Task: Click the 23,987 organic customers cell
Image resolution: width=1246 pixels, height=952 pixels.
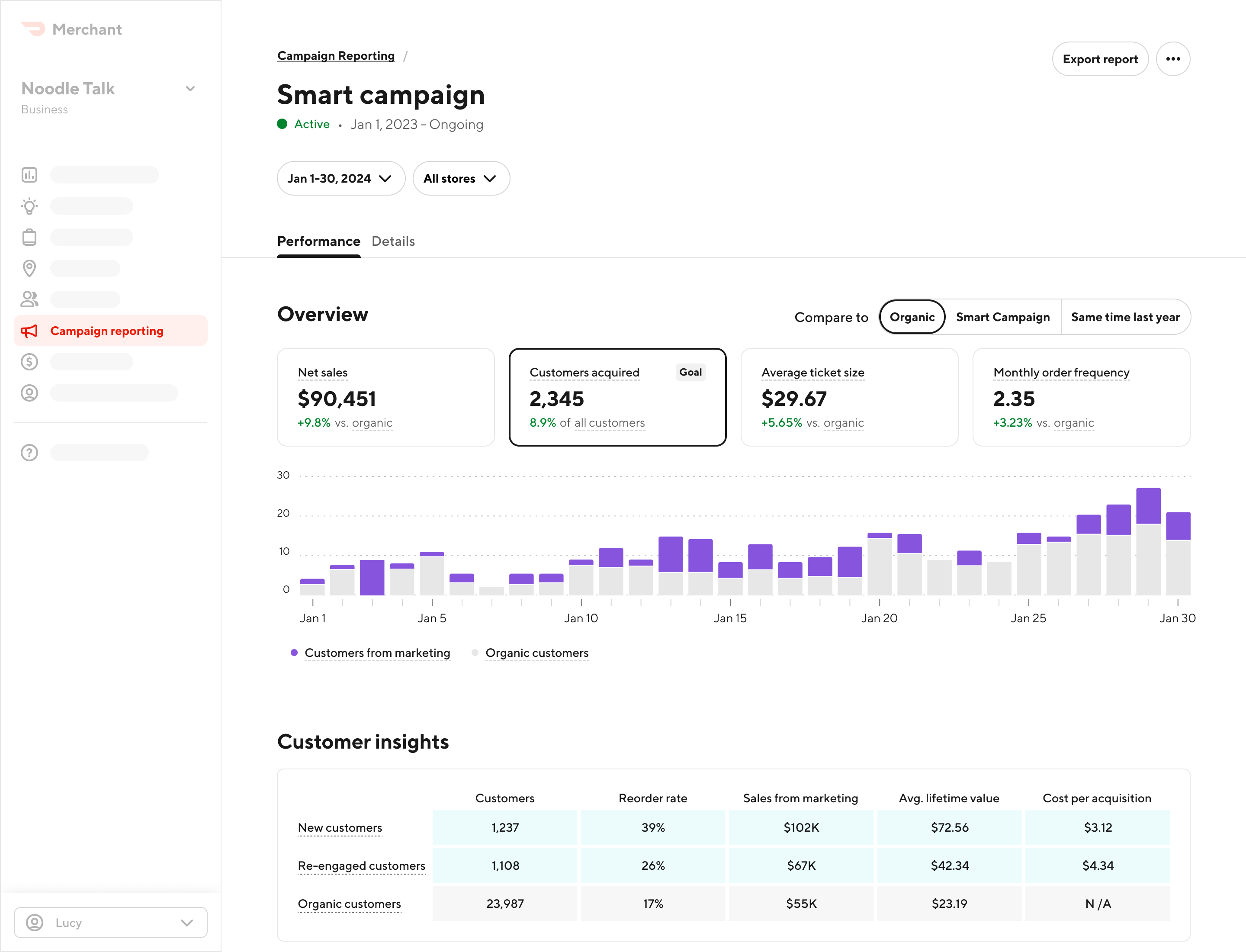Action: pyautogui.click(x=505, y=903)
